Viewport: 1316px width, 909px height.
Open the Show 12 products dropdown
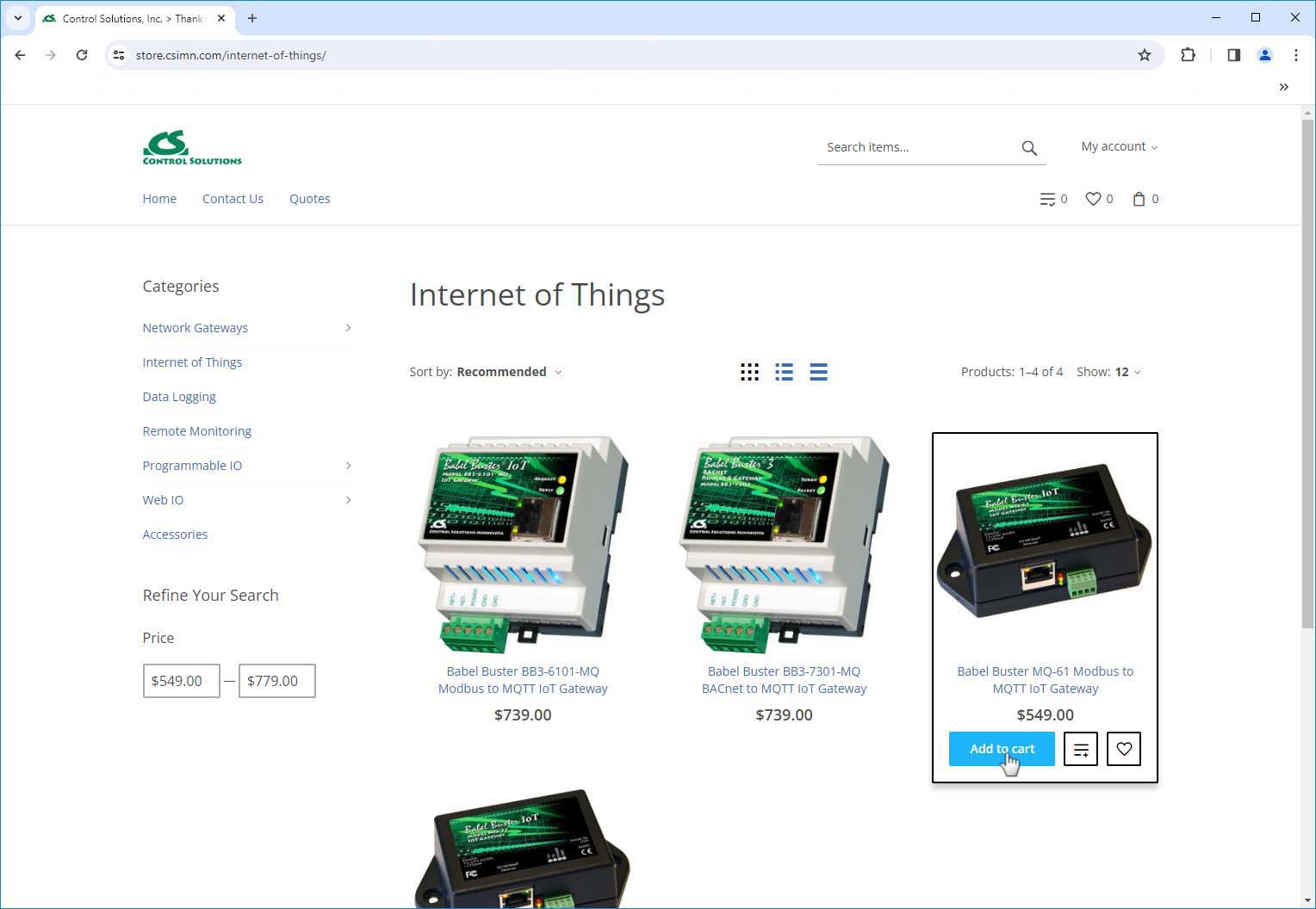click(1127, 372)
